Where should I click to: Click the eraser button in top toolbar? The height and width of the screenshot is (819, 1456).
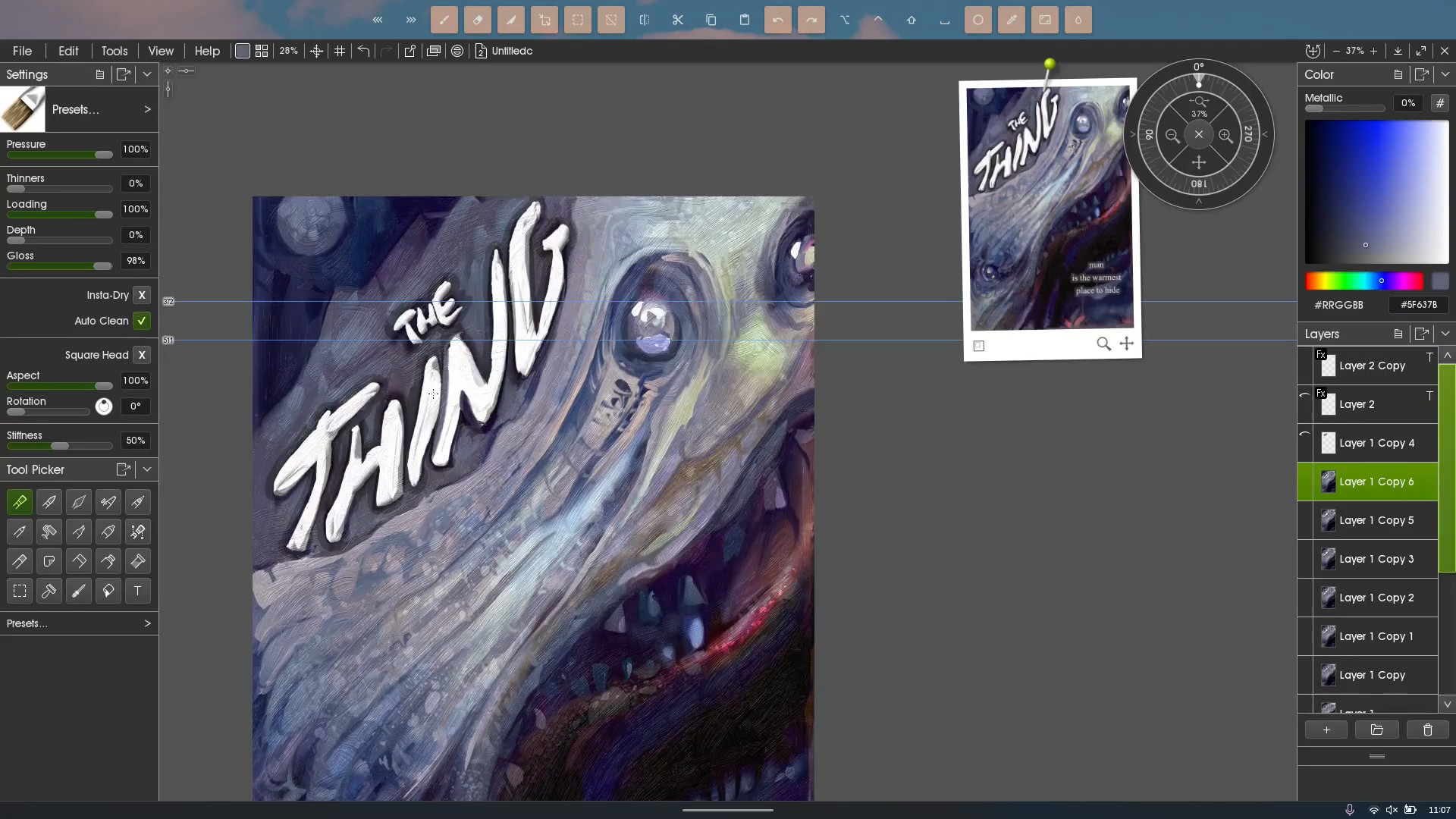(478, 20)
